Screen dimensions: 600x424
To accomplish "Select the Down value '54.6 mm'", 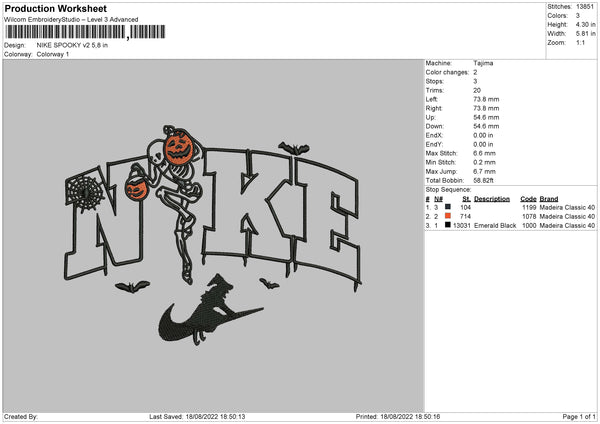I will click(486, 126).
